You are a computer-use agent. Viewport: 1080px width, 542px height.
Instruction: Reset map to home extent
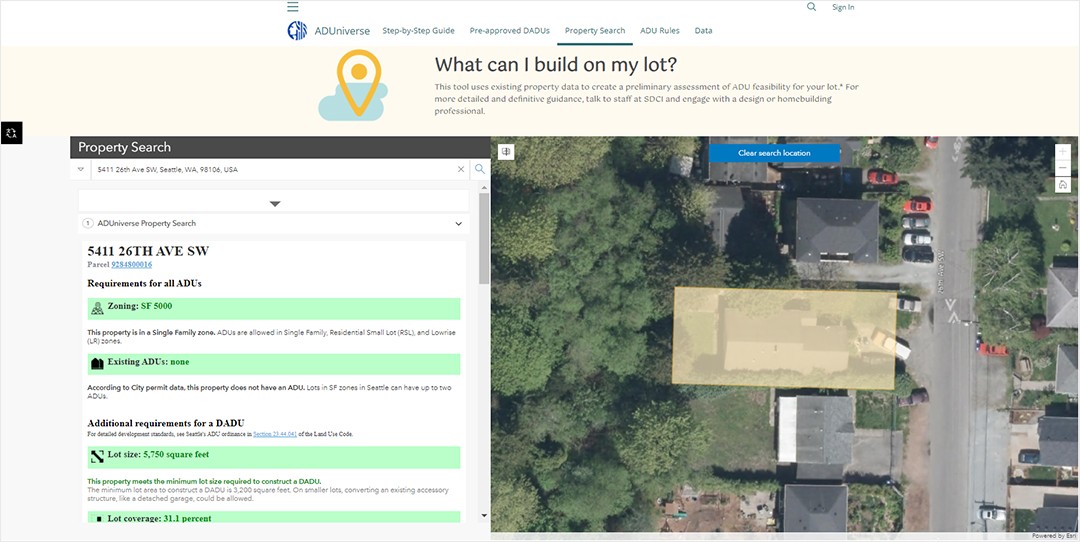1062,185
